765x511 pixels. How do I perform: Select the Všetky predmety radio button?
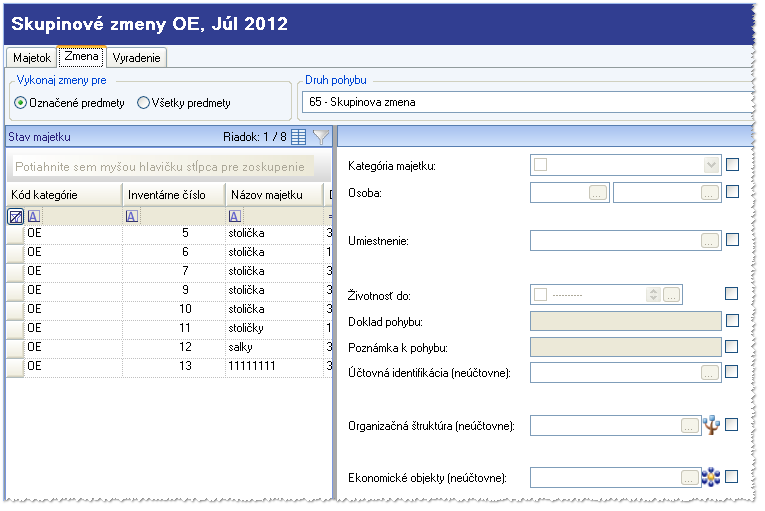143,102
